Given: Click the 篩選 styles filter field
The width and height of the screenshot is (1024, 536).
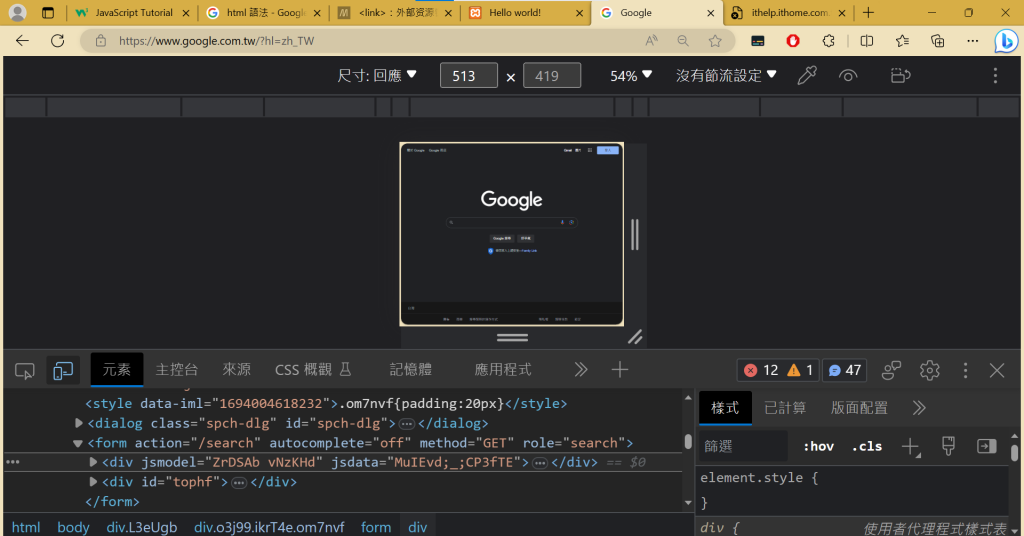Looking at the screenshot, I should click(743, 447).
